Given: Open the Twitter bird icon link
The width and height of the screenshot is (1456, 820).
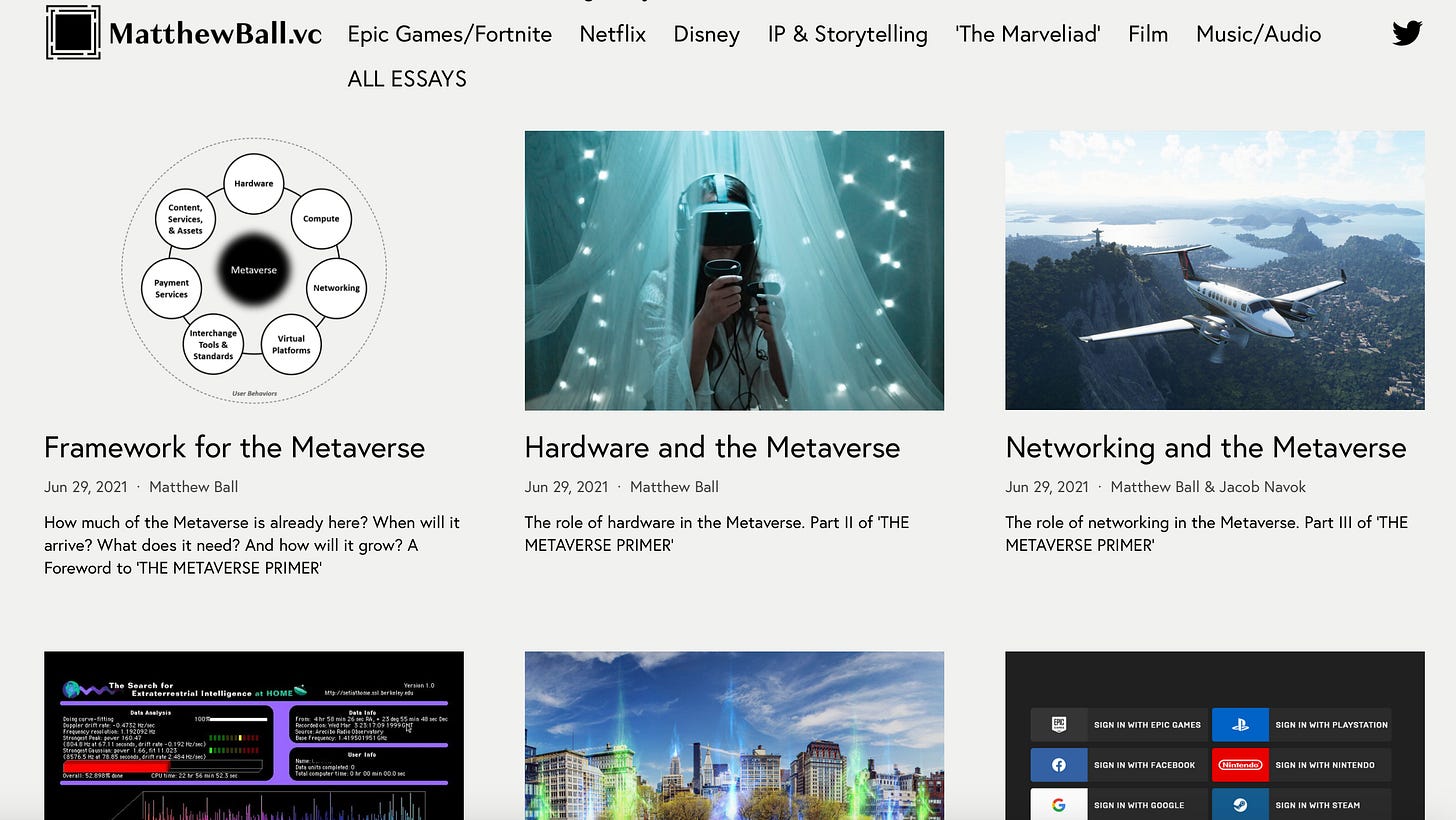Looking at the screenshot, I should click(x=1407, y=33).
